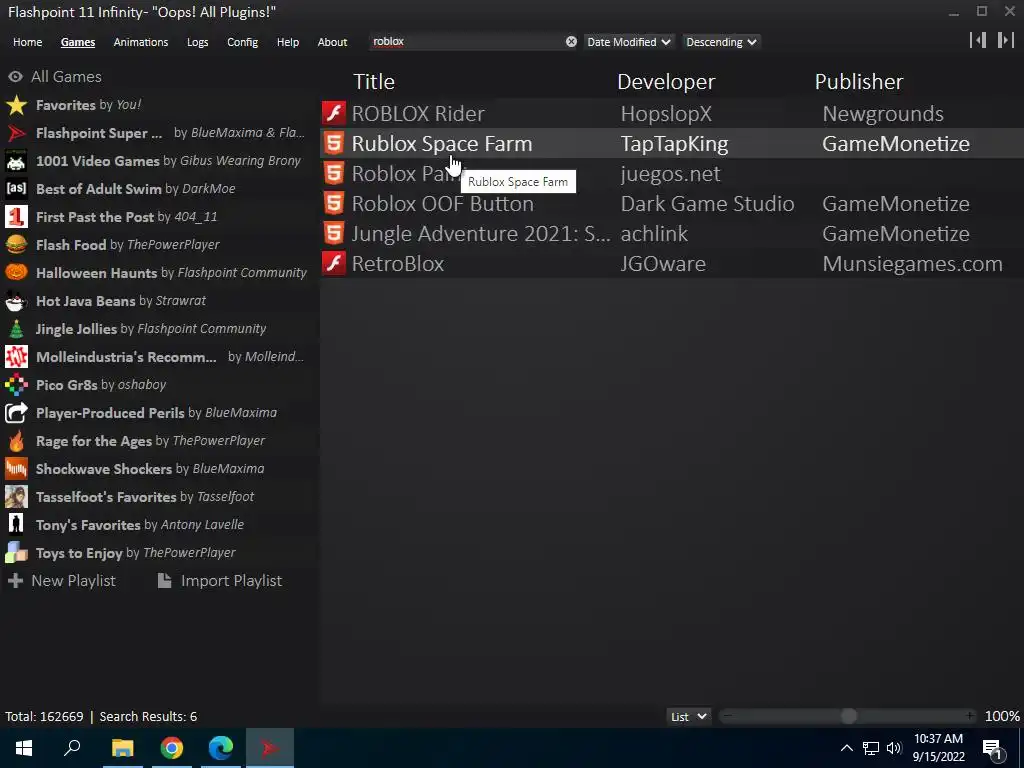The height and width of the screenshot is (768, 1024).
Task: Select the ROBLOX Rider game row
Action: 672,113
